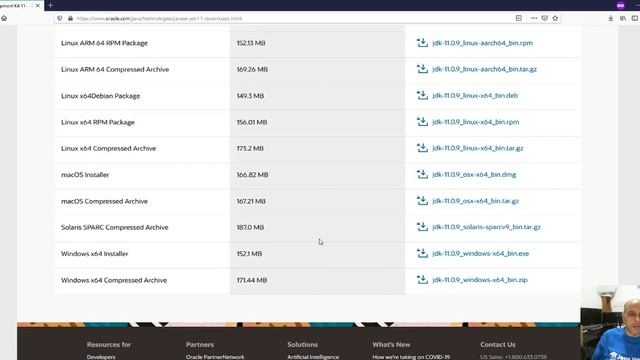Image resolution: width=640 pixels, height=360 pixels.
Task: Close the current browser tab
Action: (38, 6)
